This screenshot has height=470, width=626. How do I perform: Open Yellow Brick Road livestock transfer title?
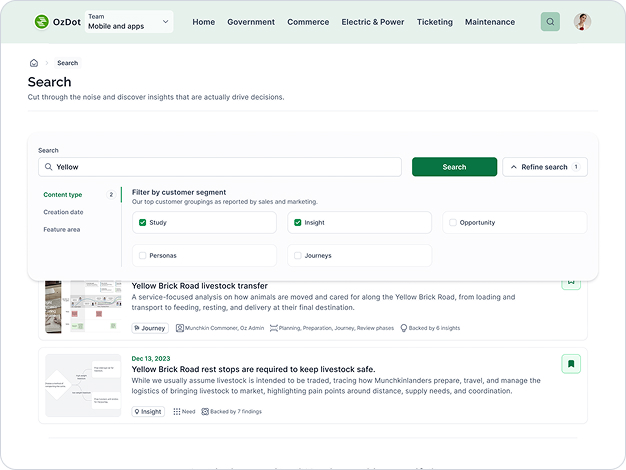200,286
